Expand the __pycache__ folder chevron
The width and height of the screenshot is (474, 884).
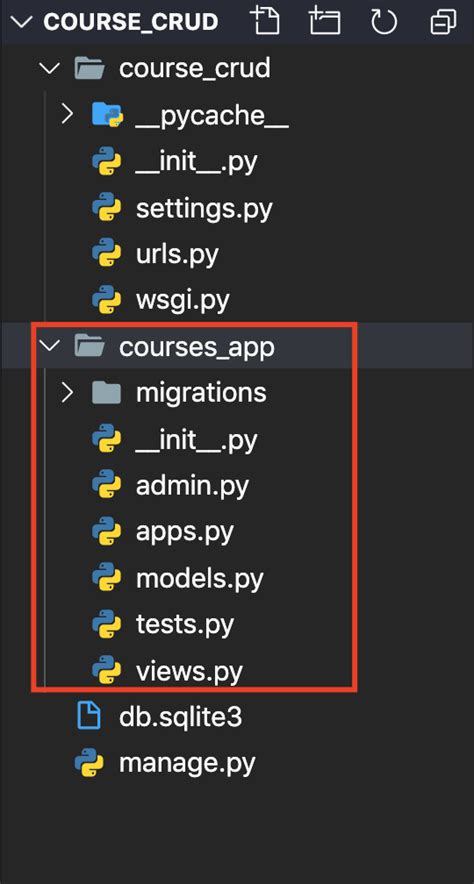click(x=68, y=115)
